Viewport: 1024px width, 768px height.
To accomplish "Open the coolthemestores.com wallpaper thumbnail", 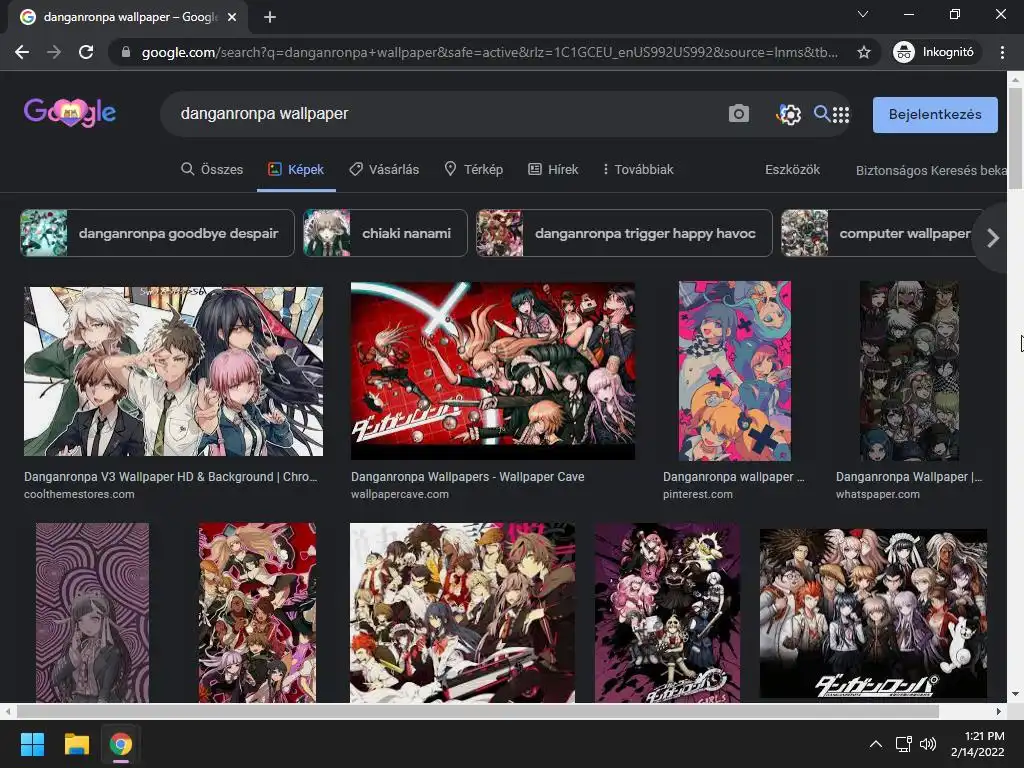I will (173, 371).
